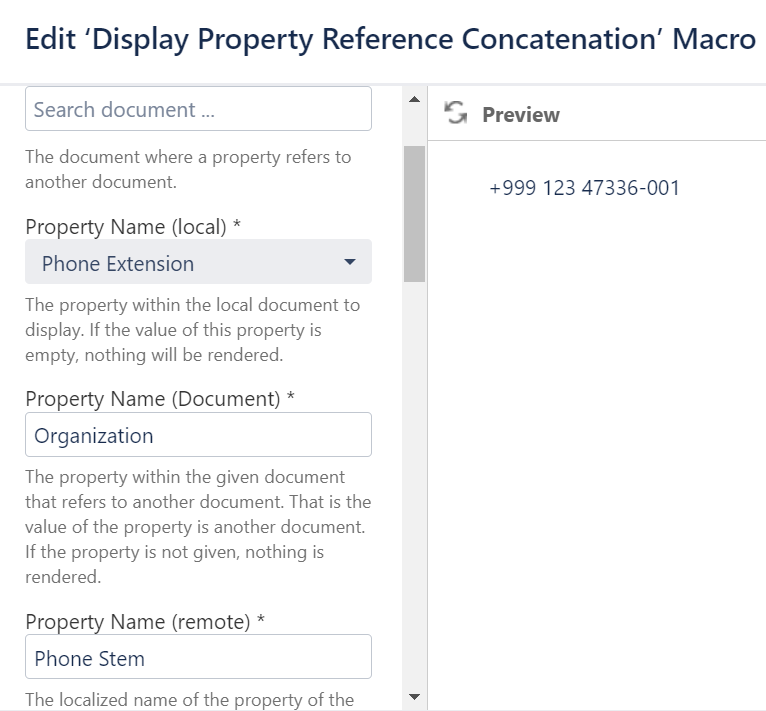Click the Search document field
Viewport: 766px width, 711px height.
click(198, 109)
